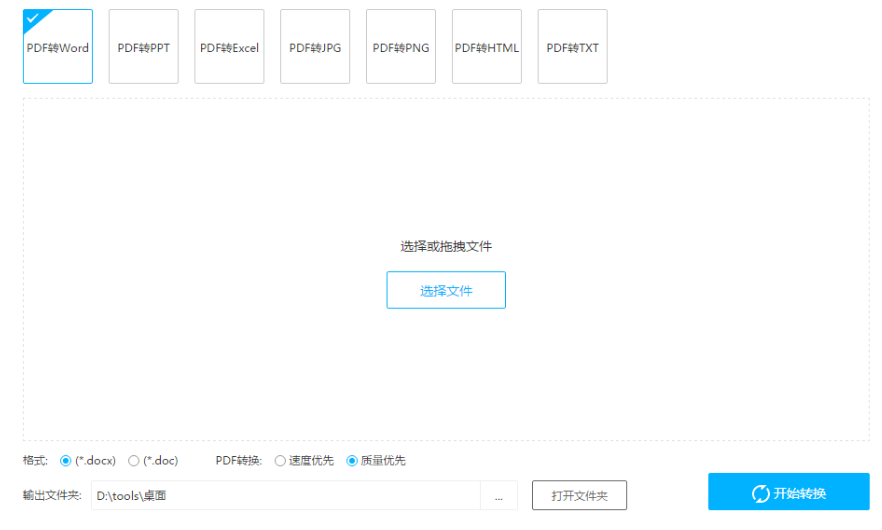Select PDF转PNG conversion
882x530 pixels.
point(401,47)
